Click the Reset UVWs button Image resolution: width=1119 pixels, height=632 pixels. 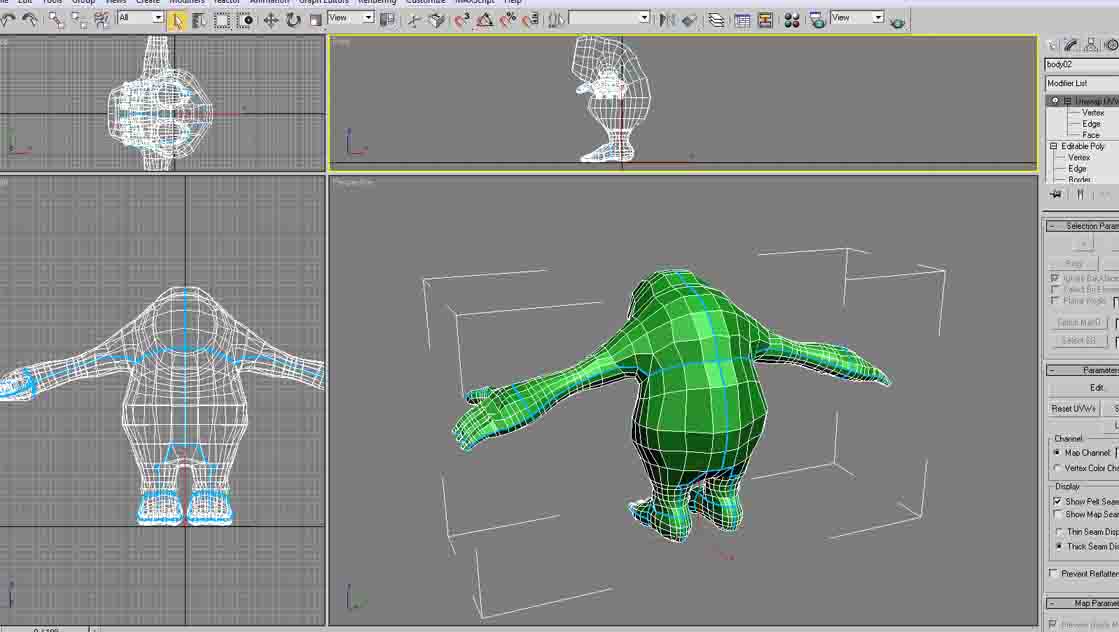click(x=1074, y=408)
